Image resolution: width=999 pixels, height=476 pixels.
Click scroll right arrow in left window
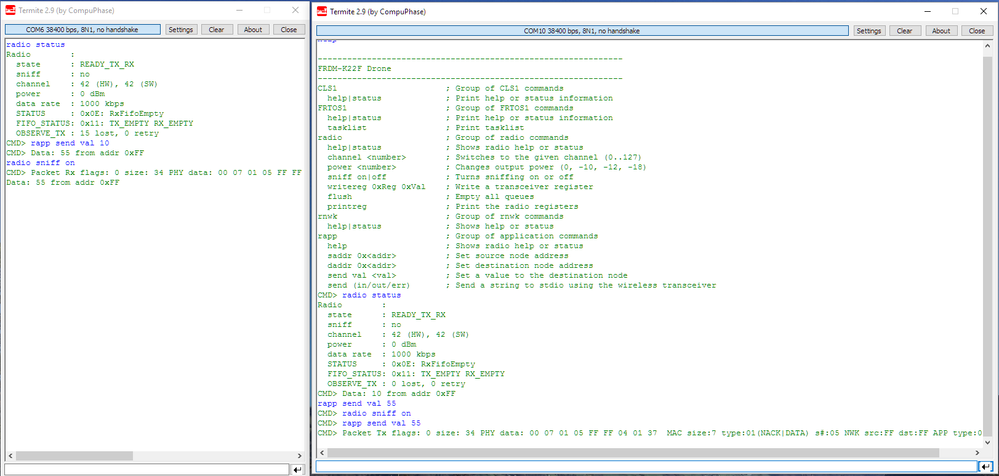(x=299, y=456)
